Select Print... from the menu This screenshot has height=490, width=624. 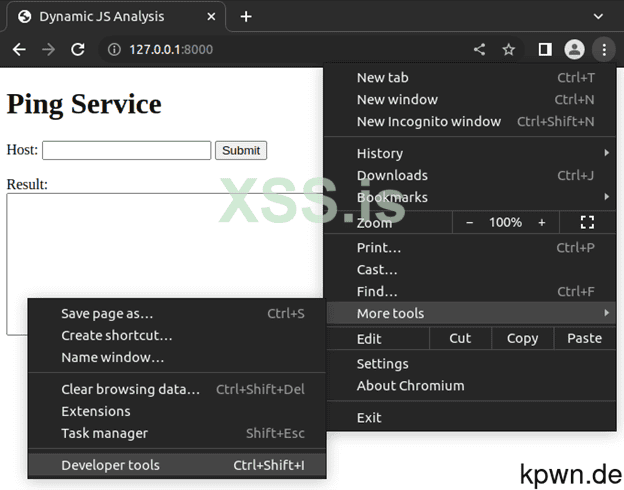pyautogui.click(x=470, y=248)
